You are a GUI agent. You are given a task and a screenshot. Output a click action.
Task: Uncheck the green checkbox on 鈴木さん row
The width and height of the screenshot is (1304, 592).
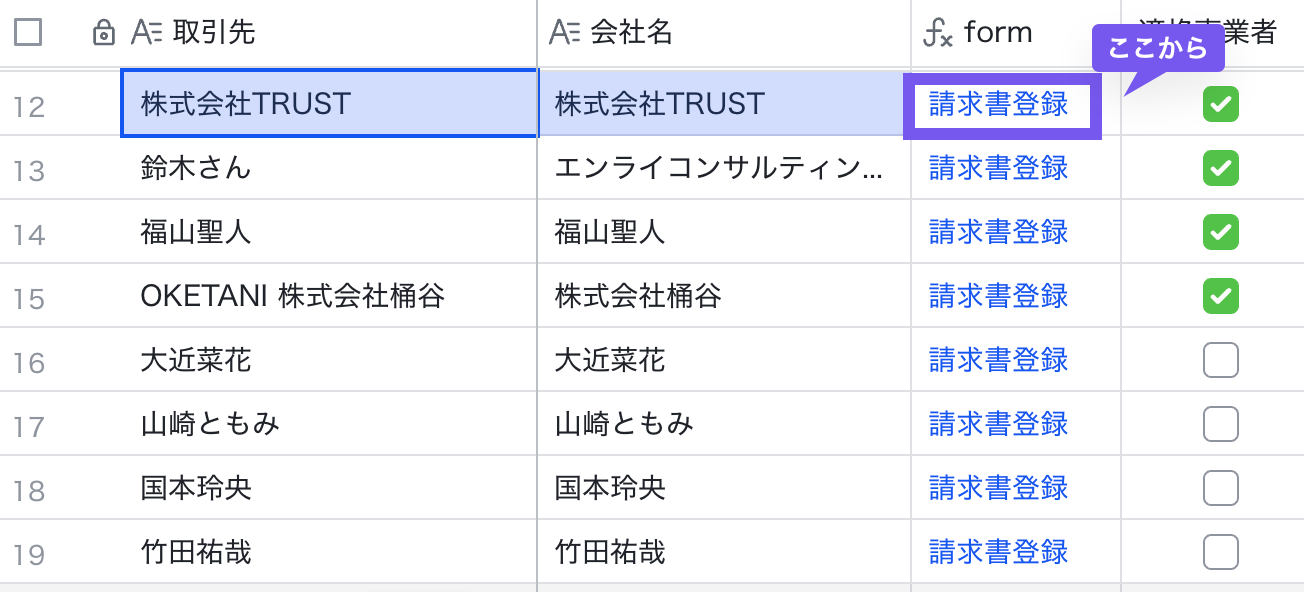pos(1221,168)
